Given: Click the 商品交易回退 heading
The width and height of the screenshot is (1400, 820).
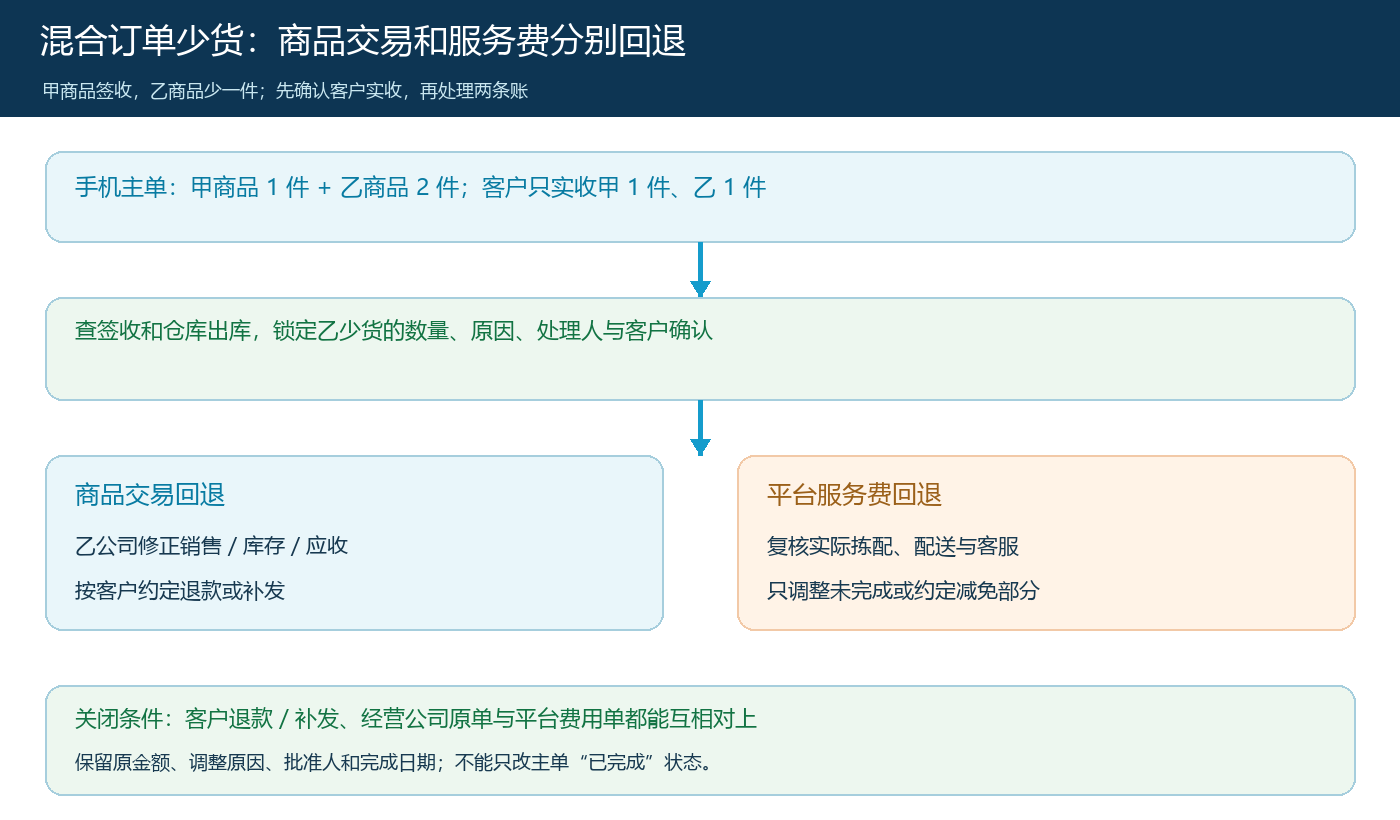Looking at the screenshot, I should [150, 494].
